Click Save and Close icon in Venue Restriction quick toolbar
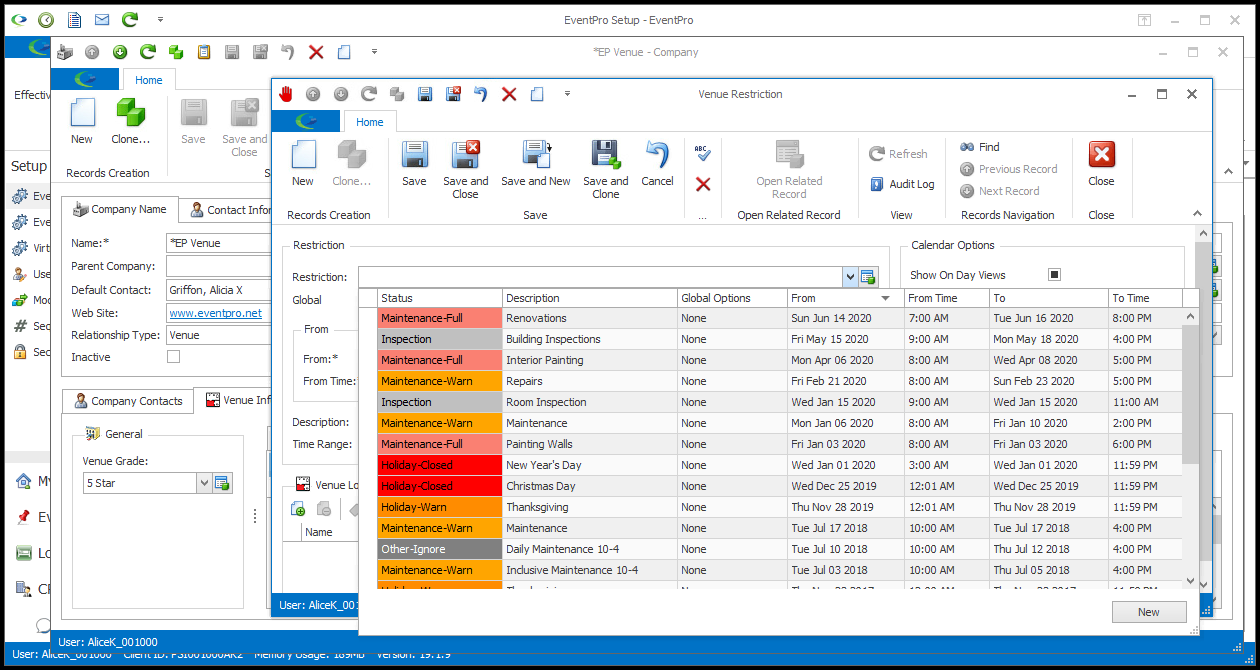 [x=453, y=94]
